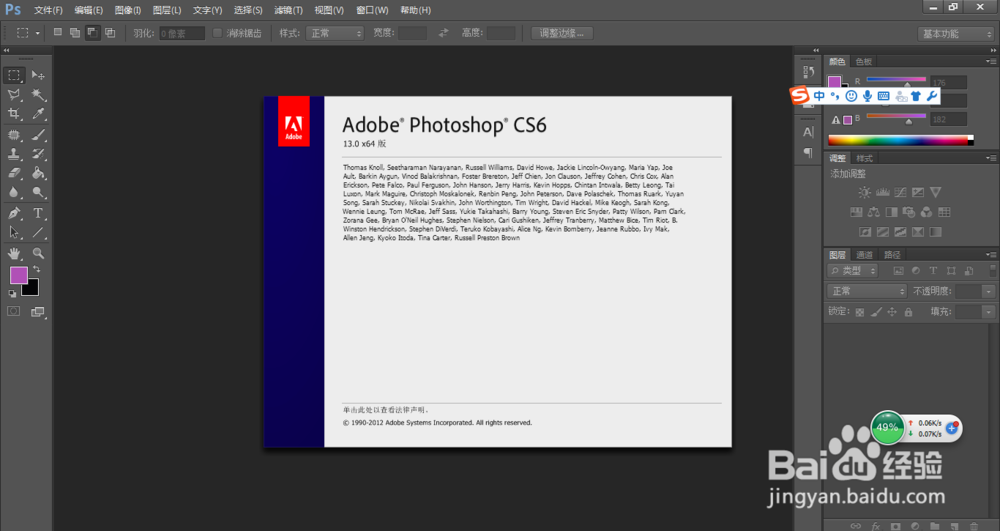
Task: Open the Color panel flyout menu
Action: [990, 61]
